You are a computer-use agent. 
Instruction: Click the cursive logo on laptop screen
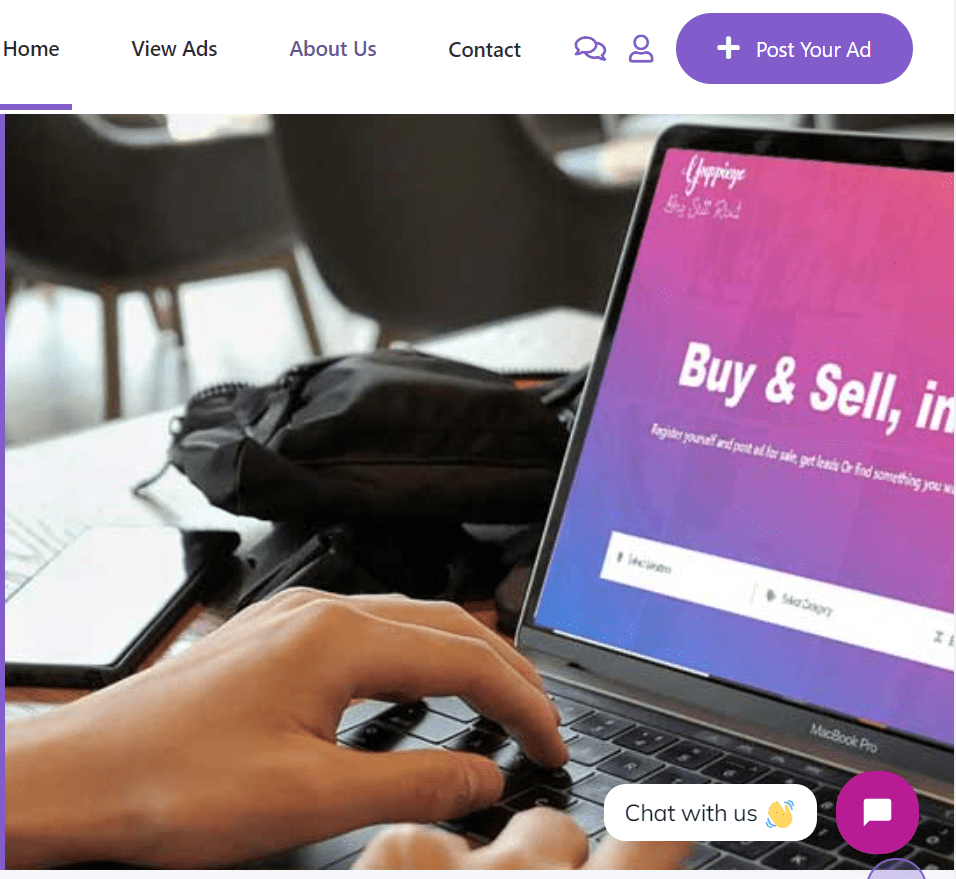click(x=708, y=186)
